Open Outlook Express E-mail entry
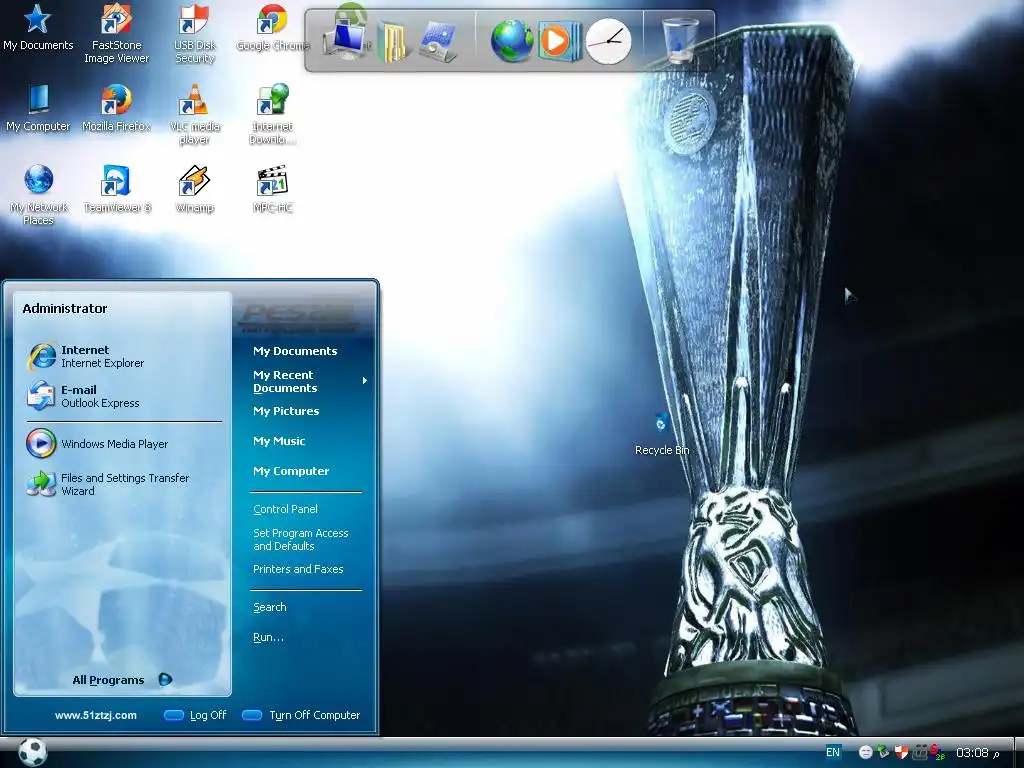The width and height of the screenshot is (1024, 768). pos(123,396)
